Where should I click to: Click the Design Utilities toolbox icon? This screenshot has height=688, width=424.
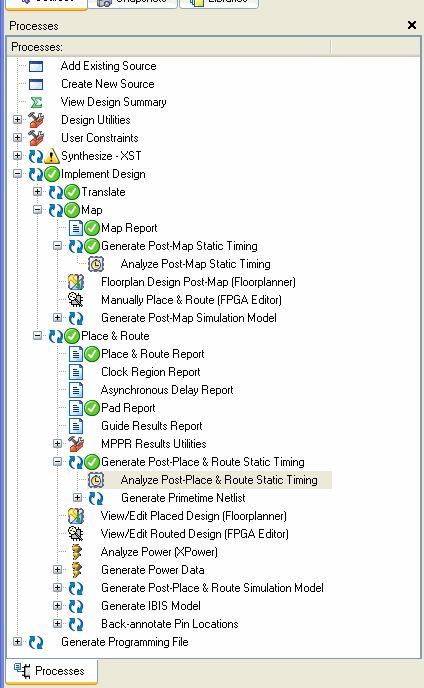(36, 120)
